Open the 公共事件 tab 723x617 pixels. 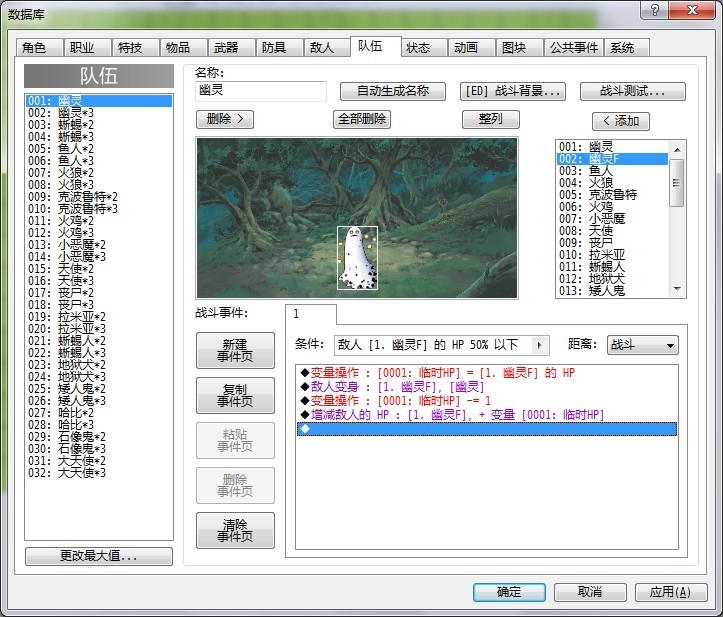[574, 47]
